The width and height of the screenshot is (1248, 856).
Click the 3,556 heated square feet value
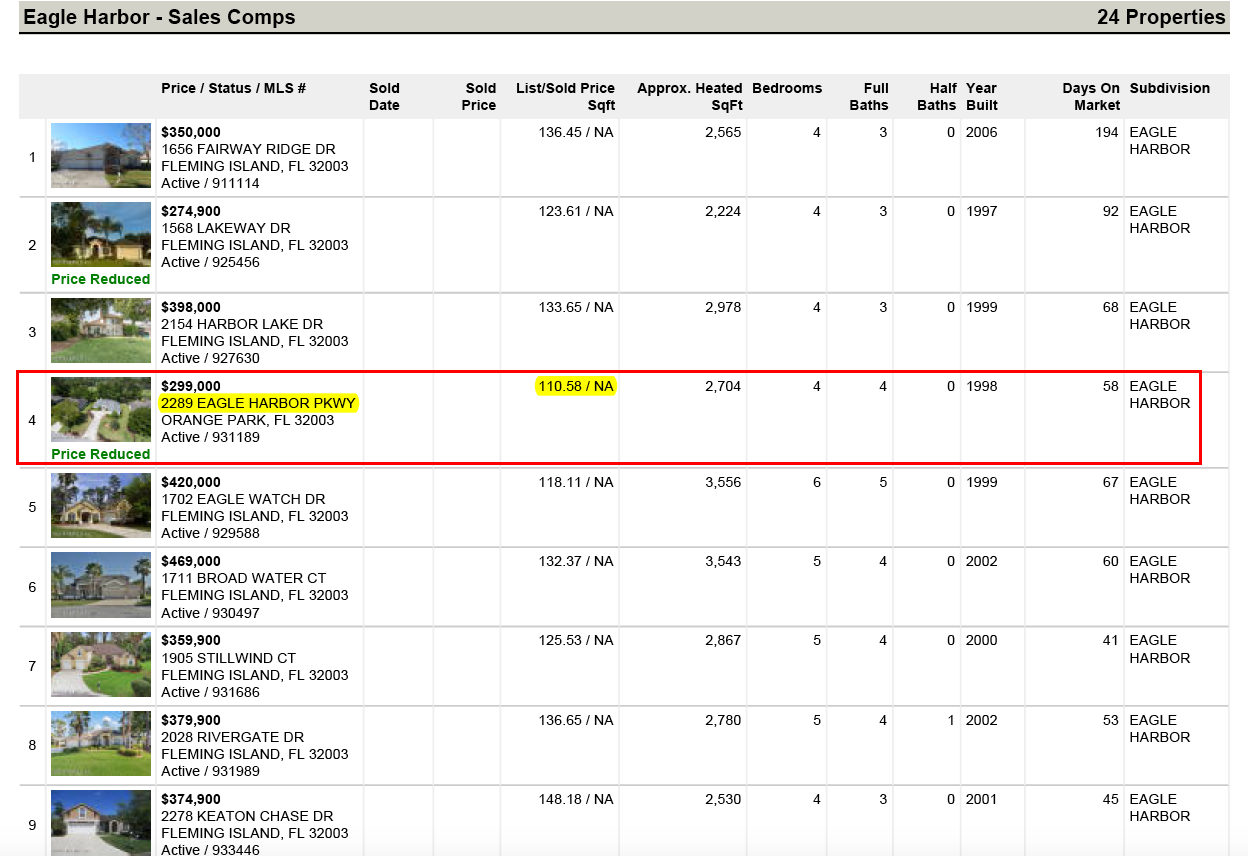(x=723, y=482)
